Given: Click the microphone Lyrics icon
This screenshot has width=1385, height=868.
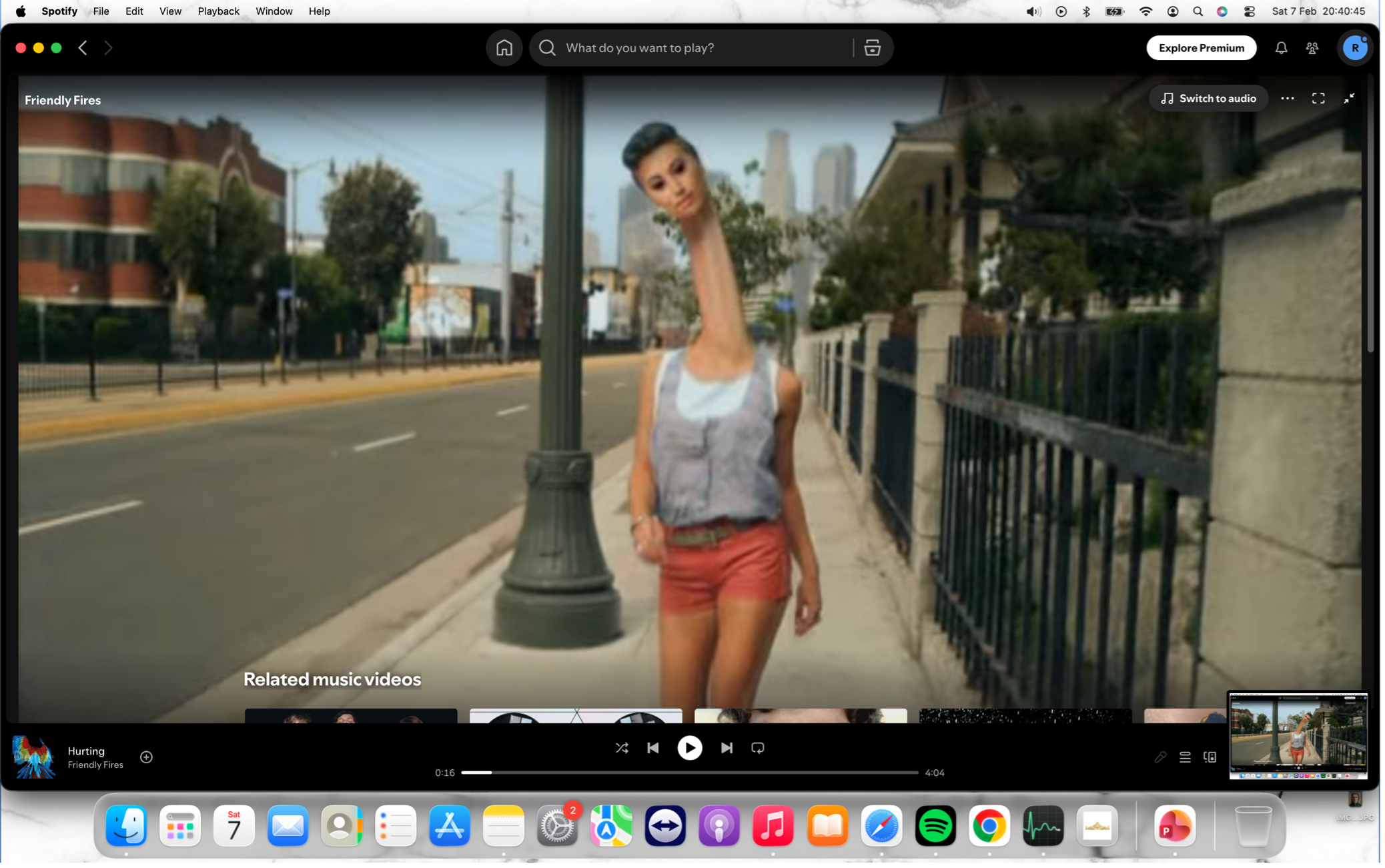Looking at the screenshot, I should coord(1160,757).
